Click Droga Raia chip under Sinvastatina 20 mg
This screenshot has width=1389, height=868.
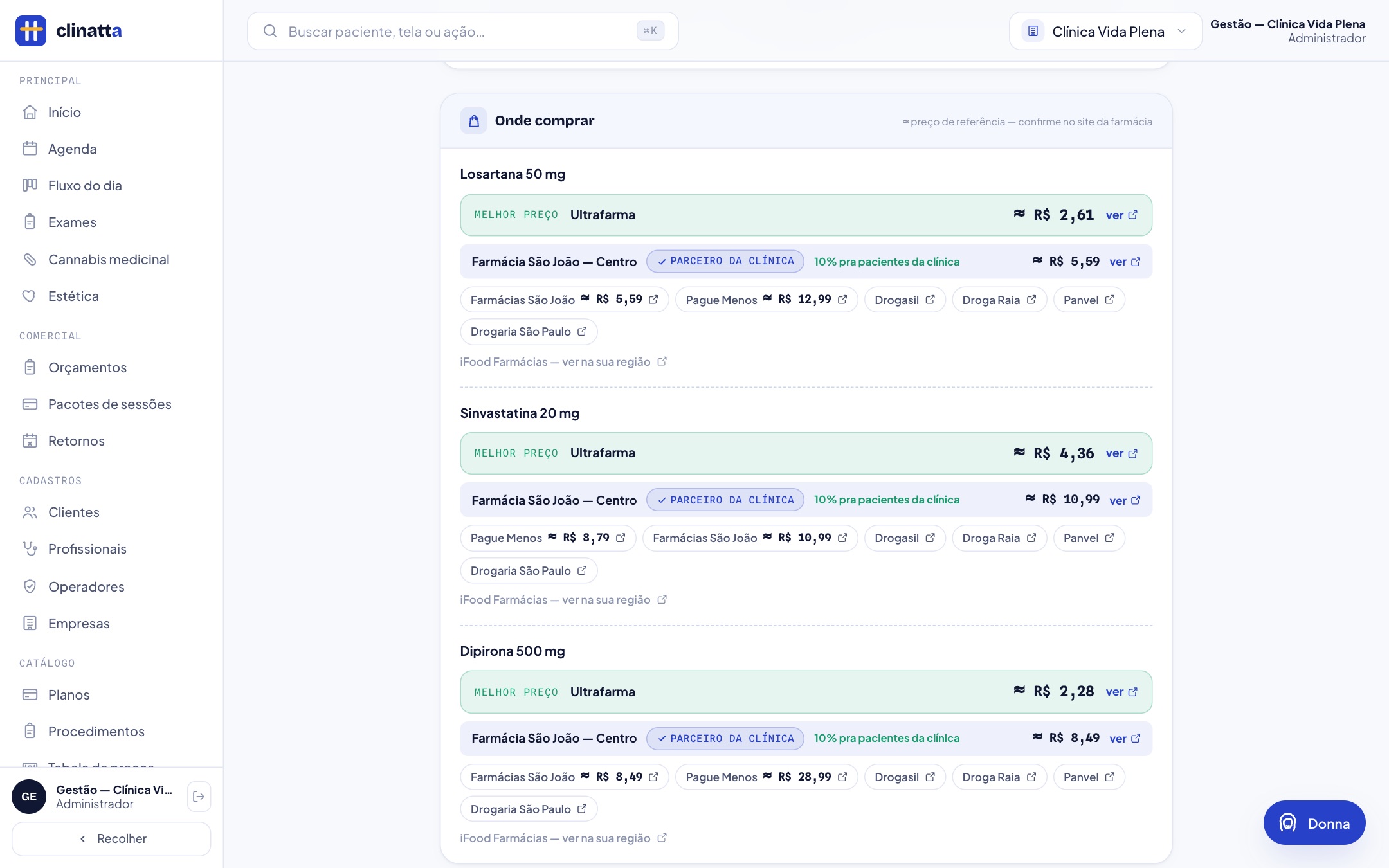pos(999,538)
